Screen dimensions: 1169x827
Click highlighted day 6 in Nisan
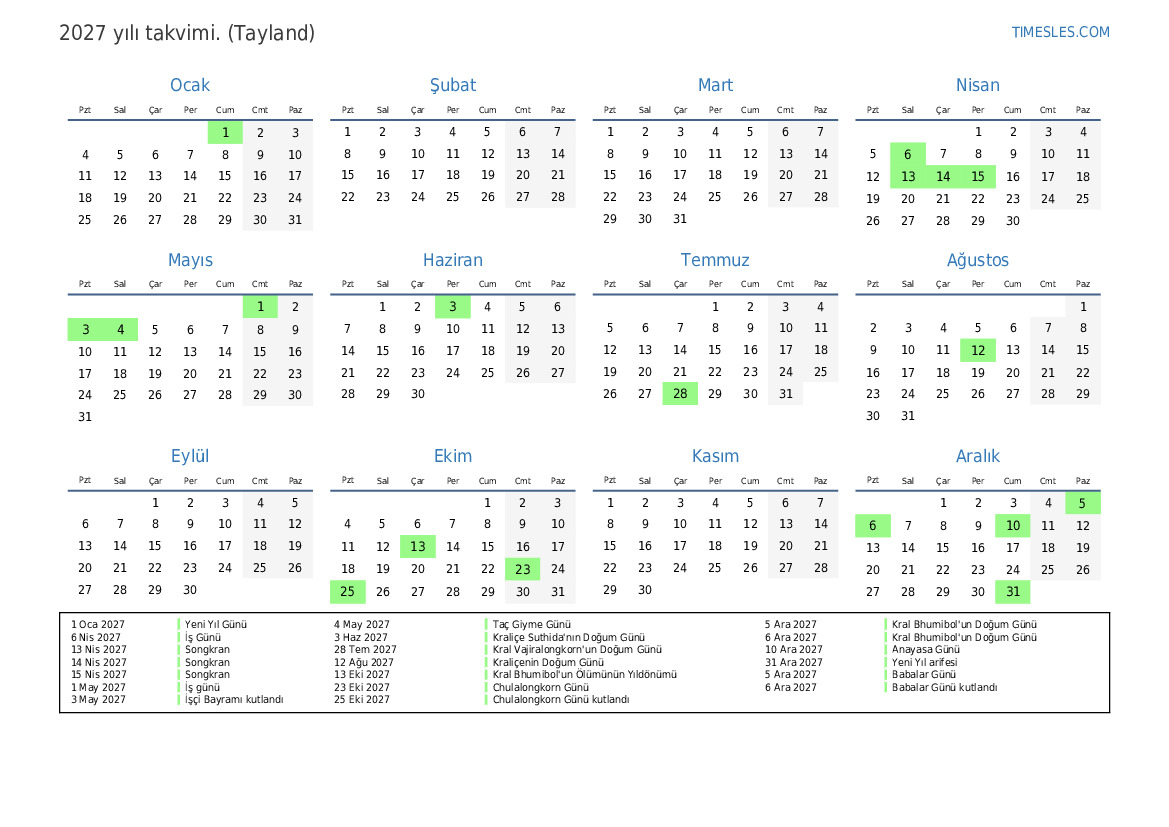coord(907,154)
